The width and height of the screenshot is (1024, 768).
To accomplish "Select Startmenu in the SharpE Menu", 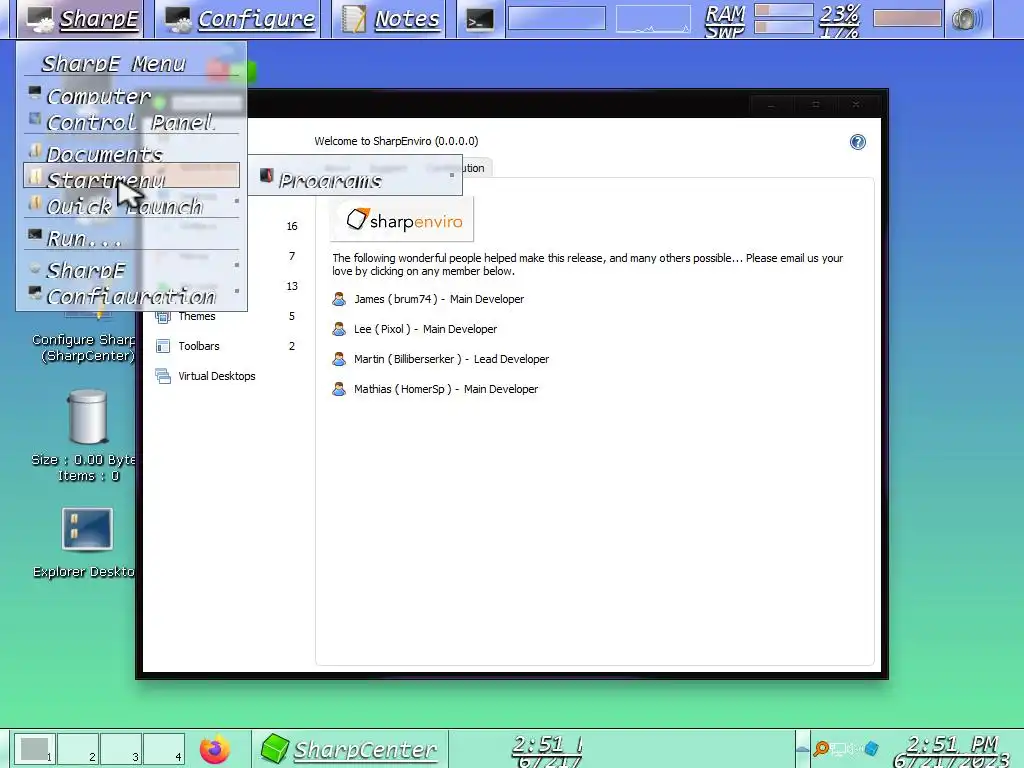I will [x=132, y=176].
